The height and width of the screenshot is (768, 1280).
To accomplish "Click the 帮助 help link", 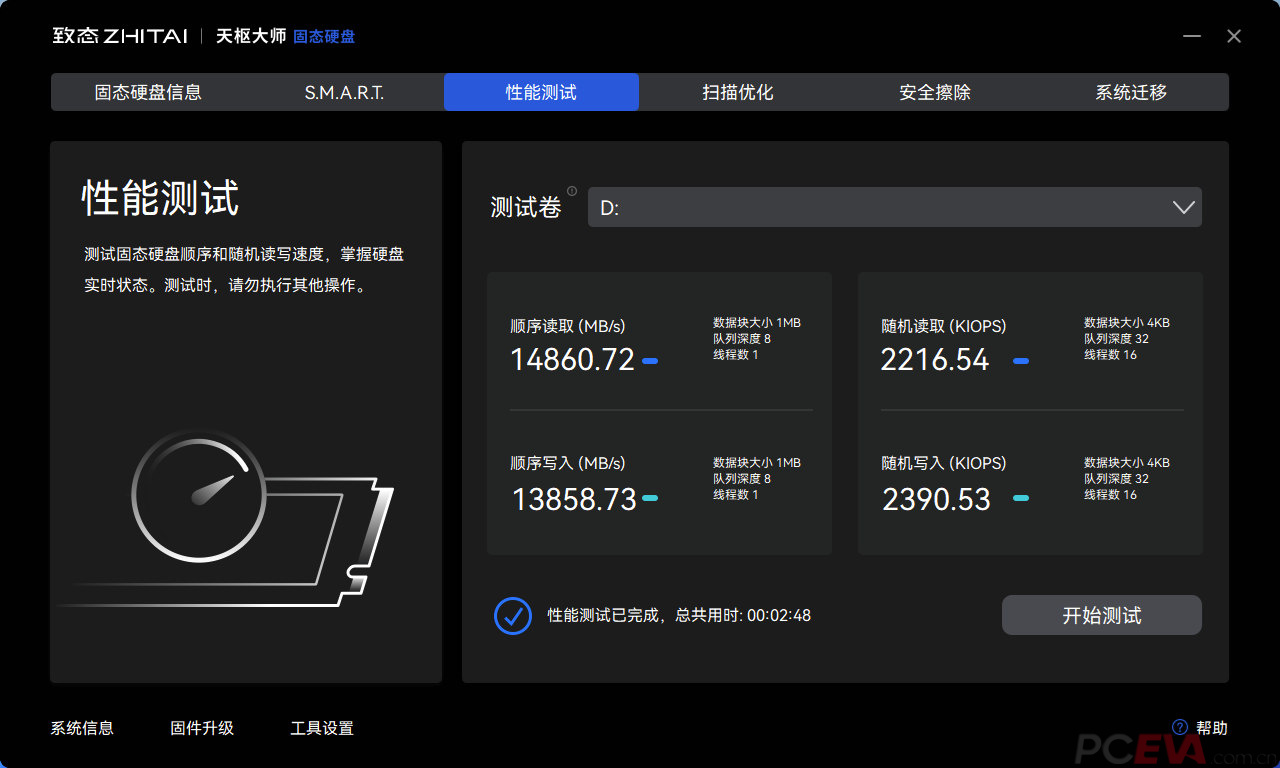I will click(1212, 728).
